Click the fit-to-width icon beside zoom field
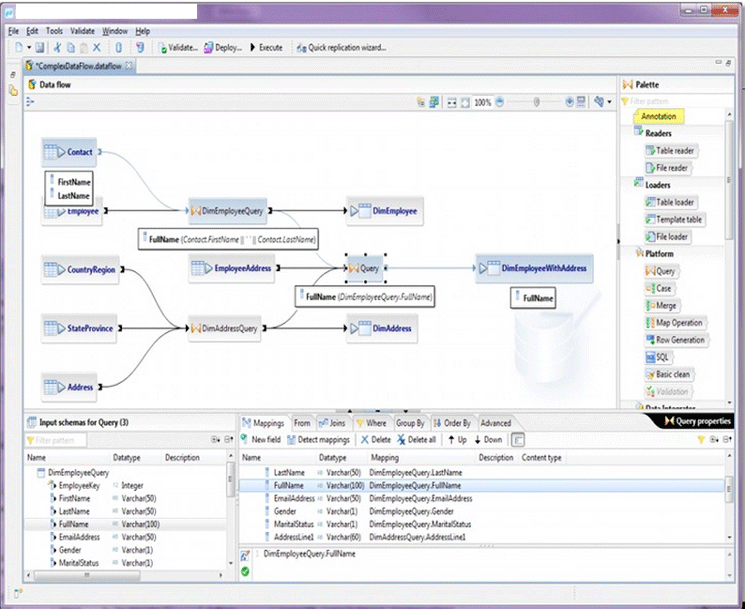Viewport: 745px width, 609px height. tap(452, 102)
